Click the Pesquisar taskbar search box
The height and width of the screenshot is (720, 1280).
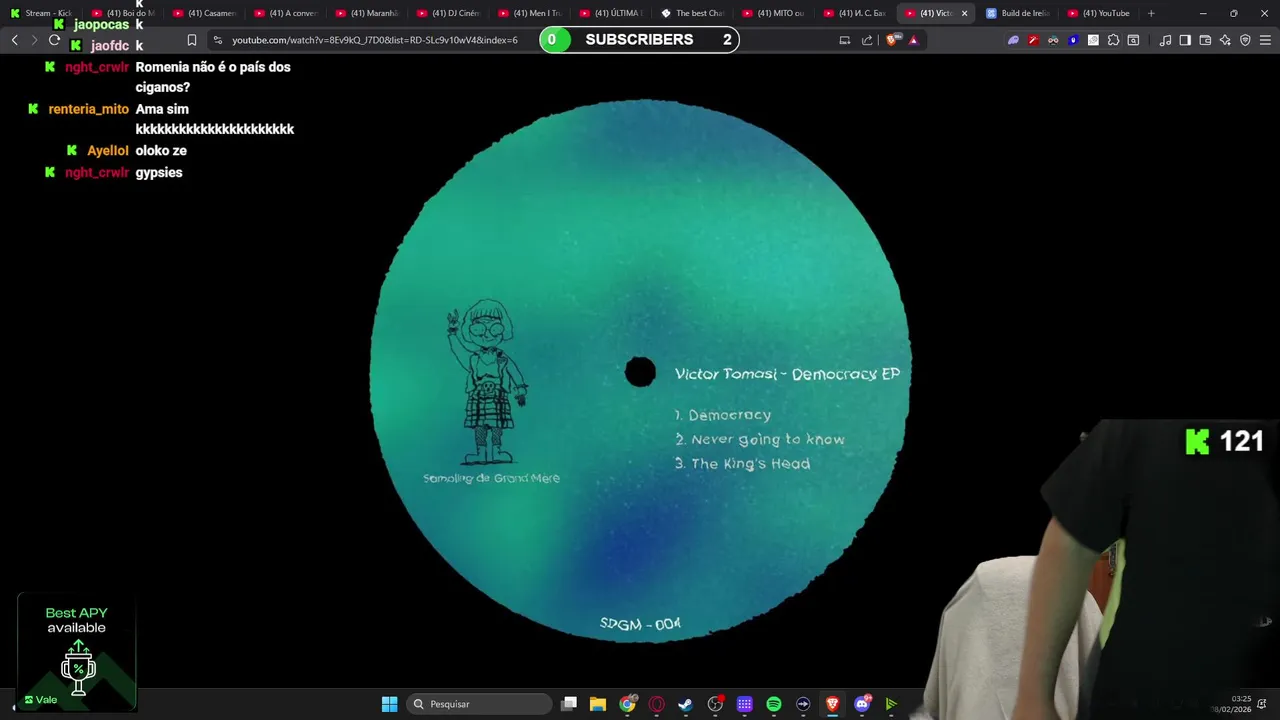point(479,704)
